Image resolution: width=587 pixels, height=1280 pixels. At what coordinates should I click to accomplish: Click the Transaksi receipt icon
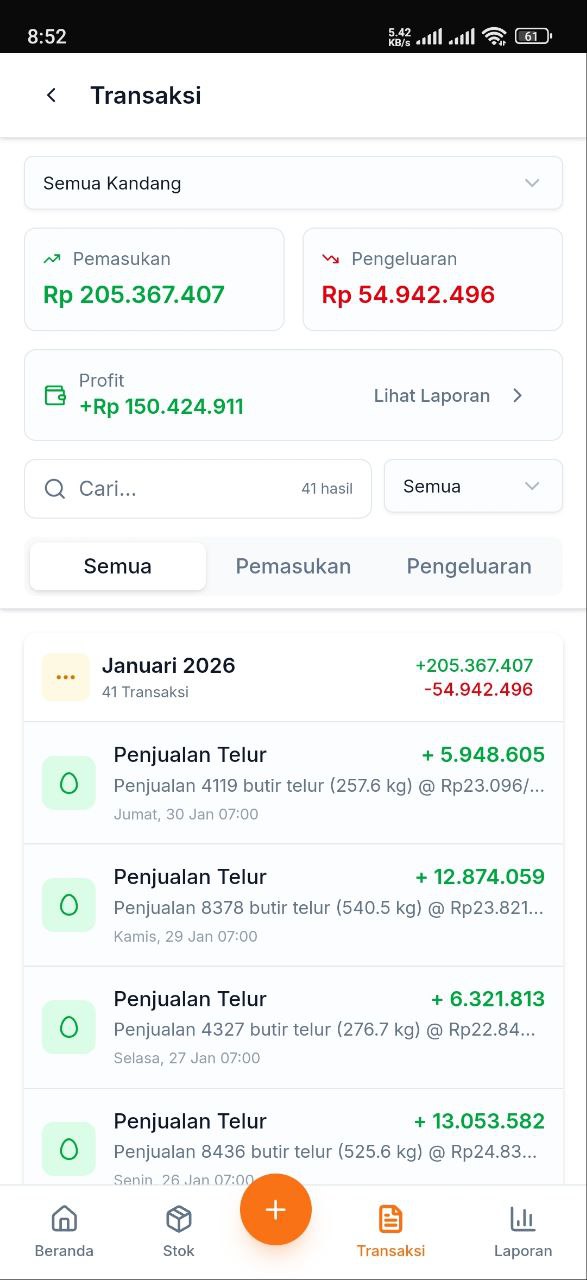point(391,1218)
